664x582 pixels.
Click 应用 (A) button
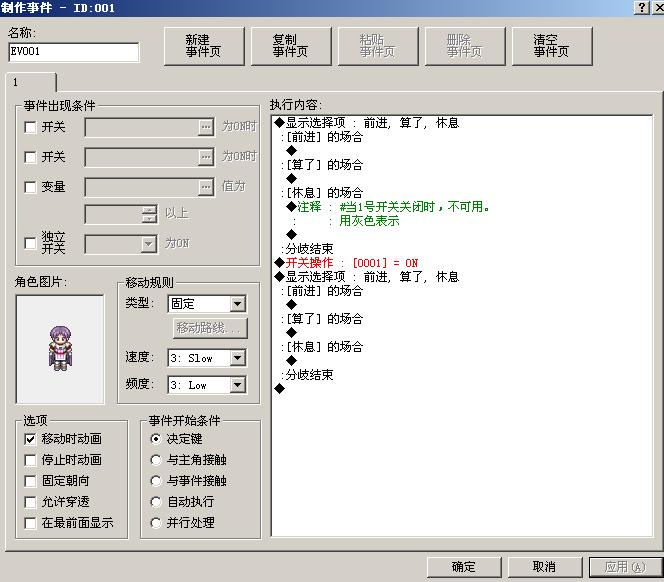click(x=625, y=567)
